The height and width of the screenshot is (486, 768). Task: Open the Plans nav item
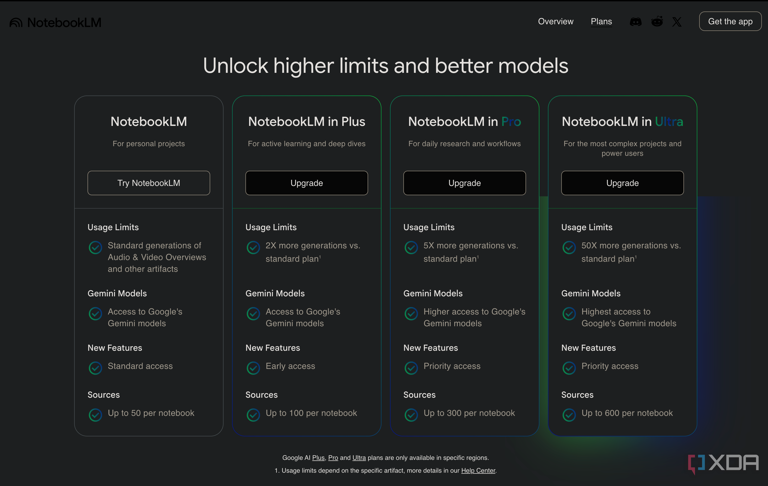(x=601, y=22)
